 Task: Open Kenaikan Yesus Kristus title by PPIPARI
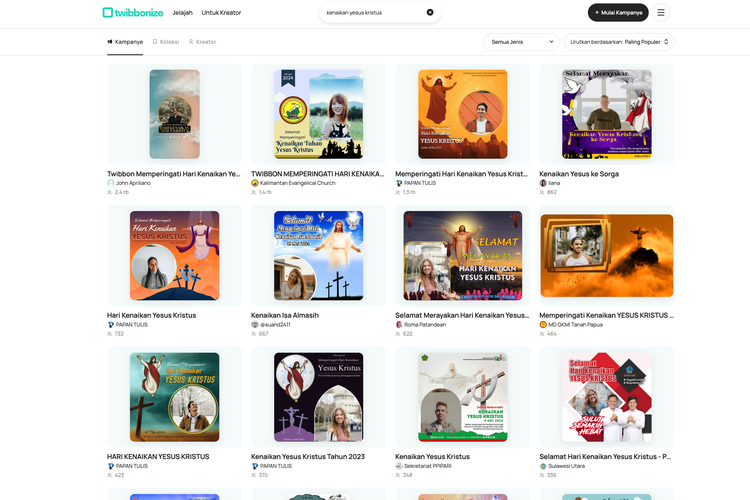tap(432, 456)
